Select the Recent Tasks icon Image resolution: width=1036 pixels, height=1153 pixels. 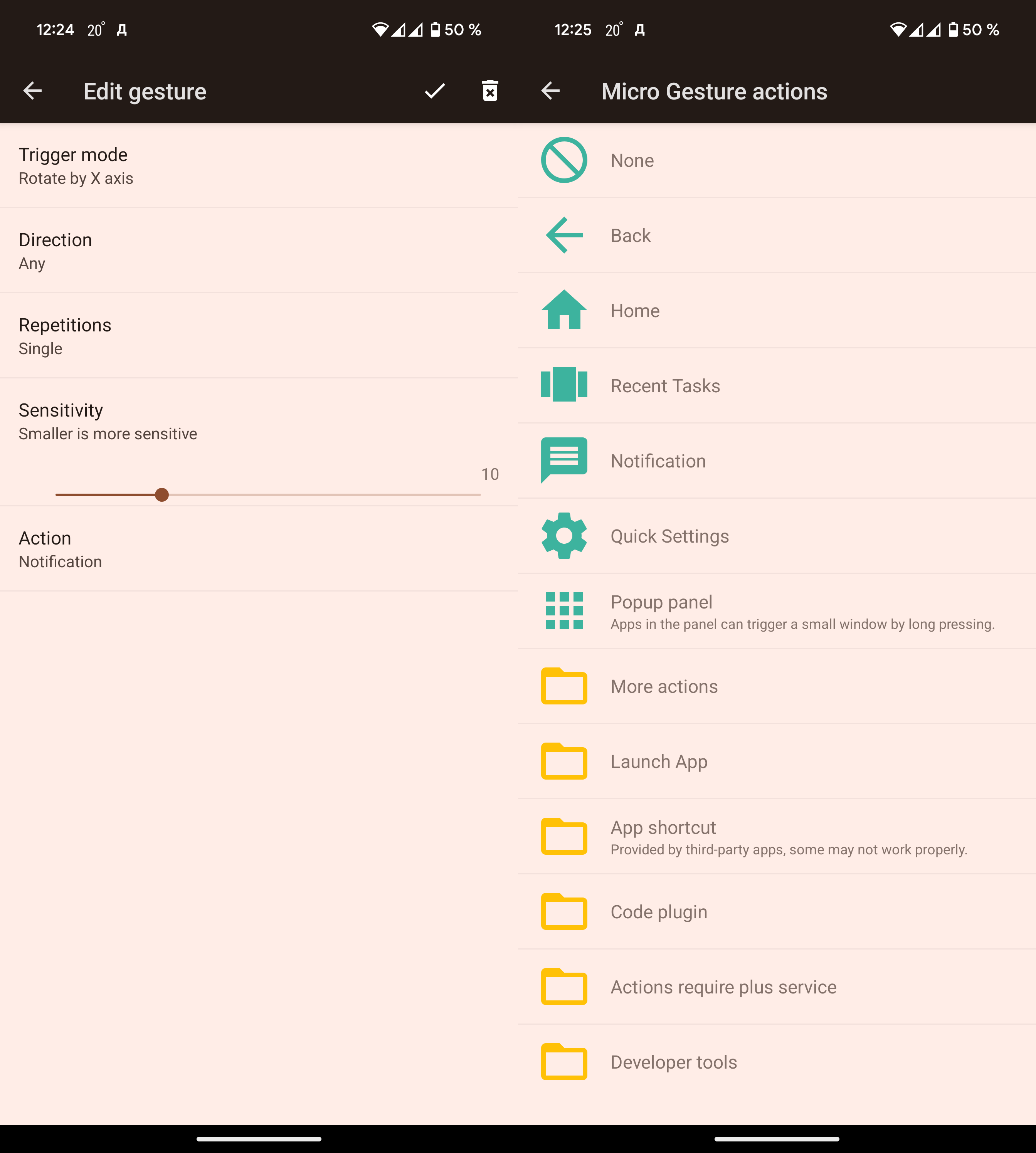[563, 385]
